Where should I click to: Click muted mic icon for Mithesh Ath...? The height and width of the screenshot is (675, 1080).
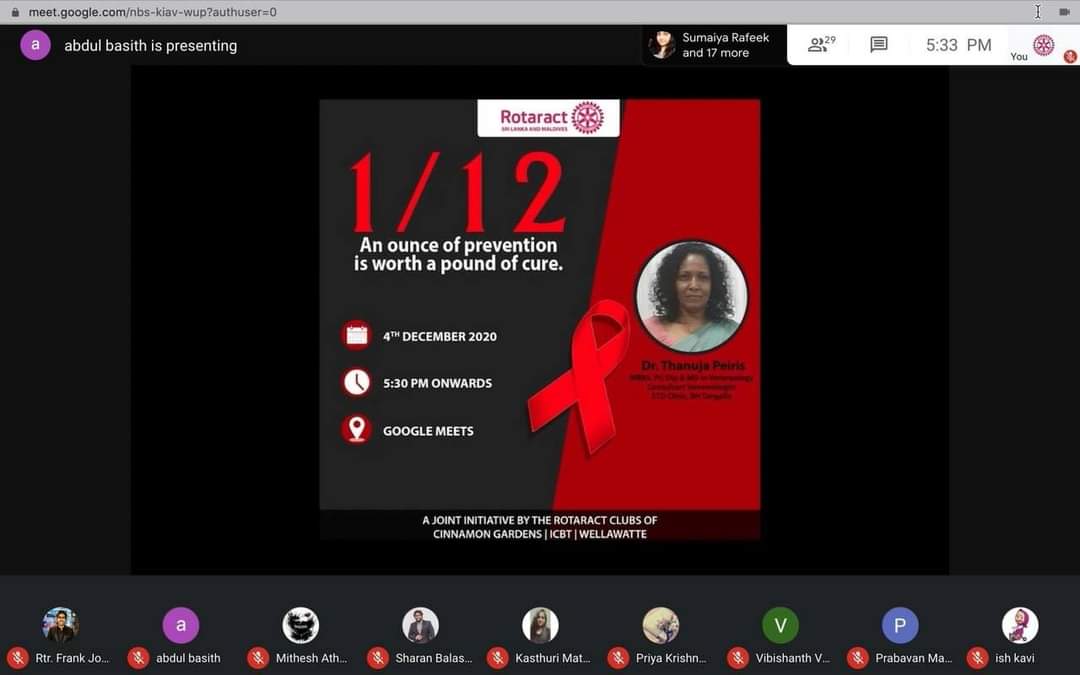click(x=258, y=658)
